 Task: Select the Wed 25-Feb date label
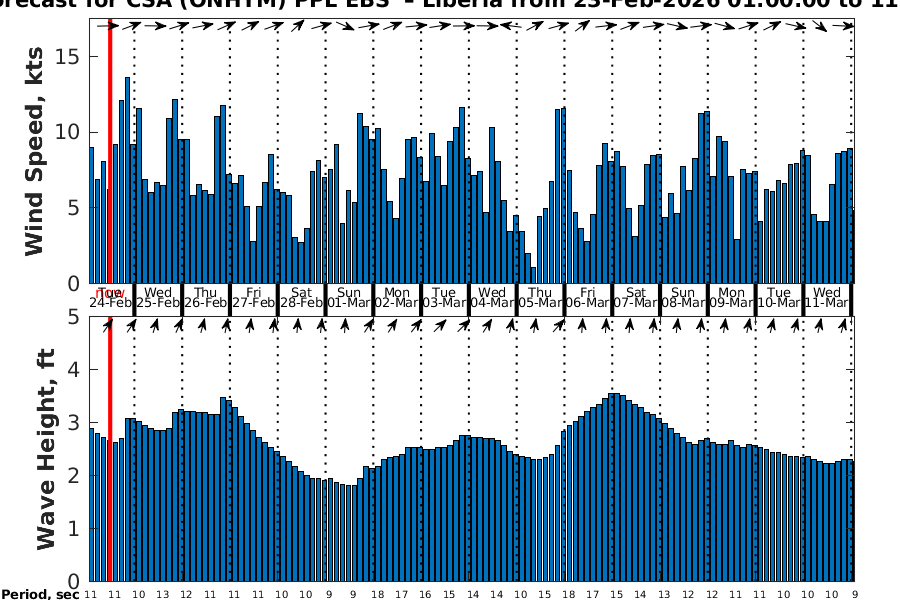(x=157, y=297)
